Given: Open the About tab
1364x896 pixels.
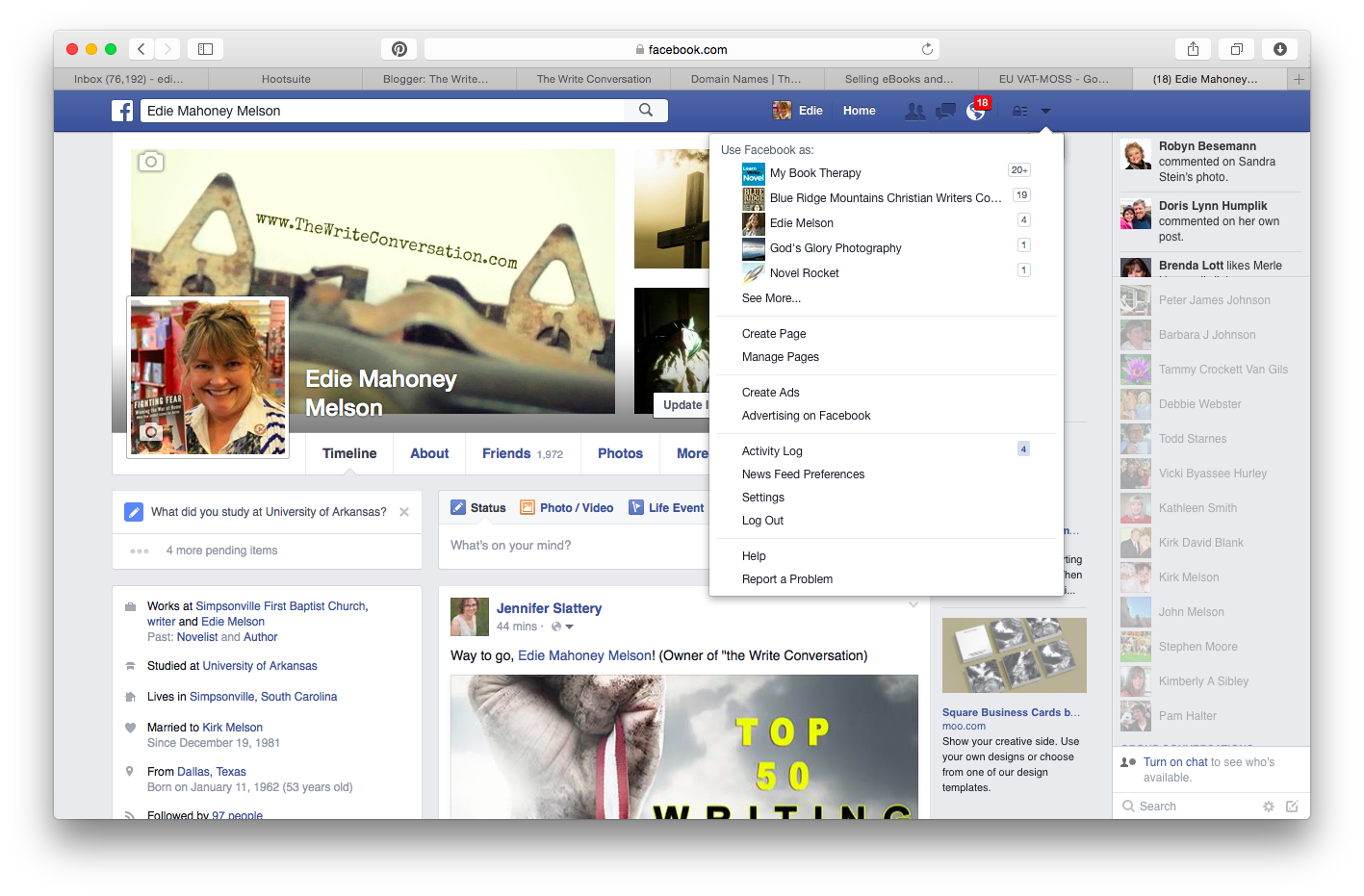Looking at the screenshot, I should coord(429,453).
